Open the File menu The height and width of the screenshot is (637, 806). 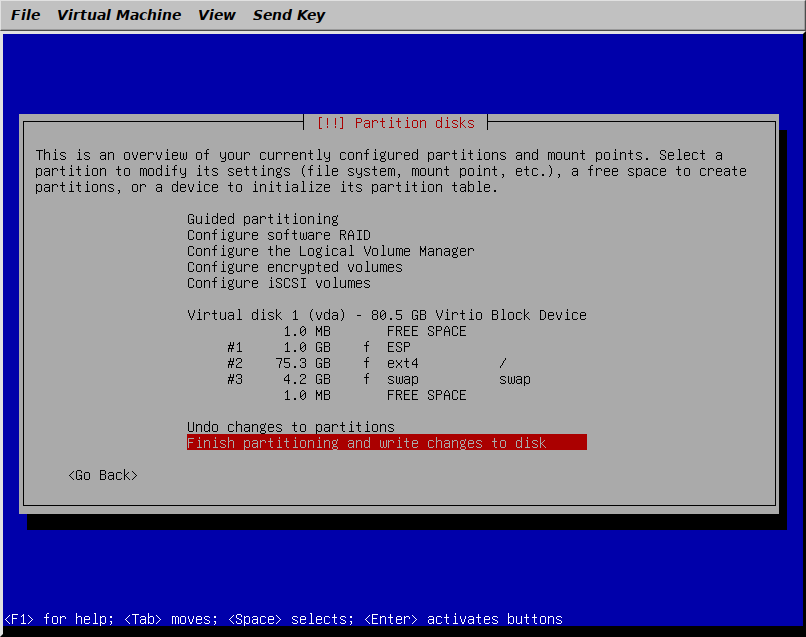(26, 15)
